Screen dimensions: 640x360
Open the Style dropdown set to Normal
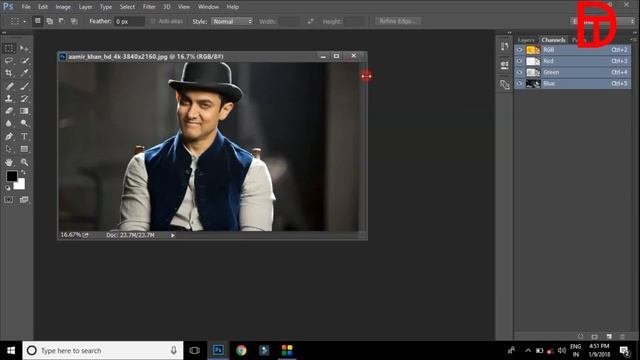[x=232, y=21]
